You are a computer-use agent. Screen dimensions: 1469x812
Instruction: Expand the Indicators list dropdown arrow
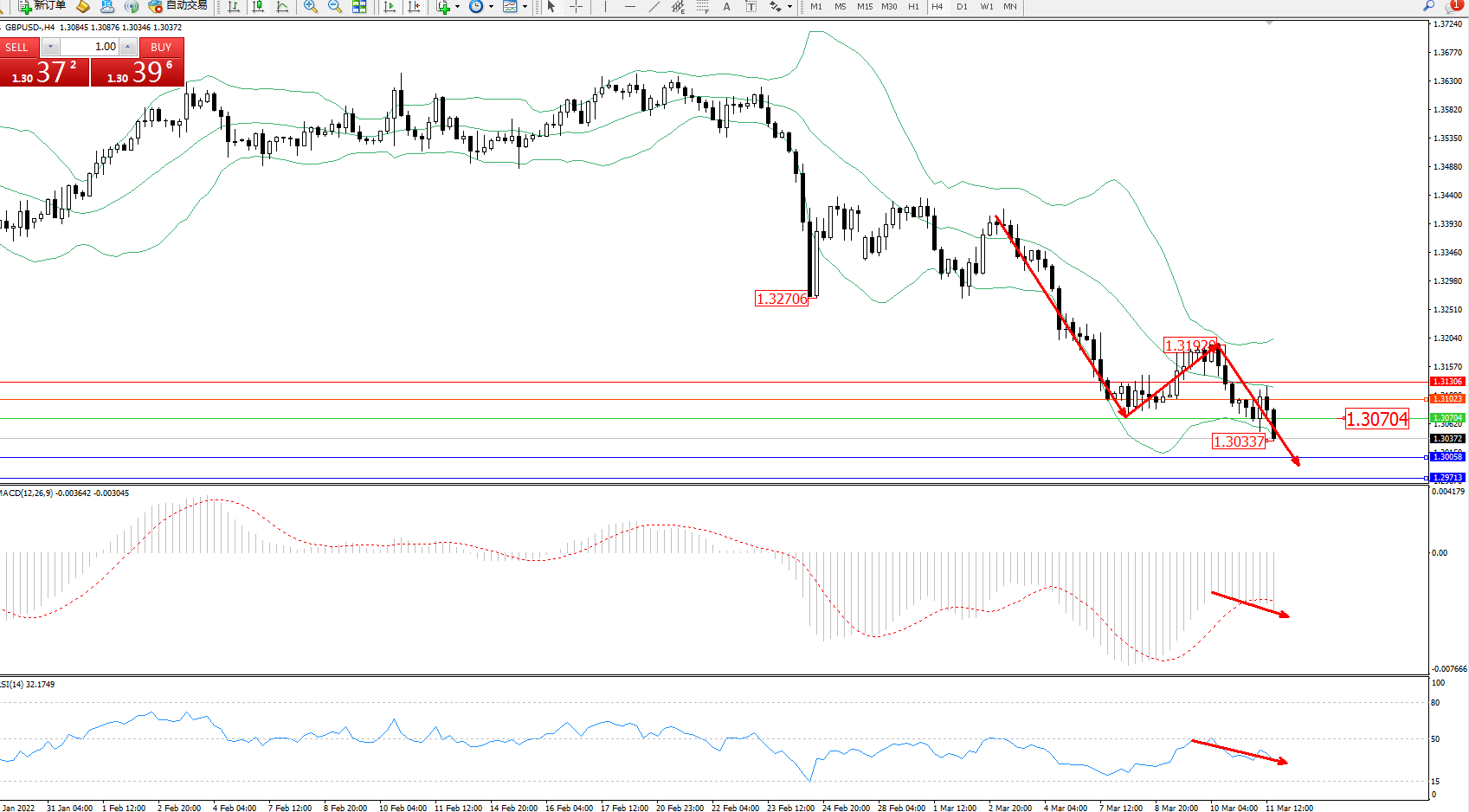(457, 7)
